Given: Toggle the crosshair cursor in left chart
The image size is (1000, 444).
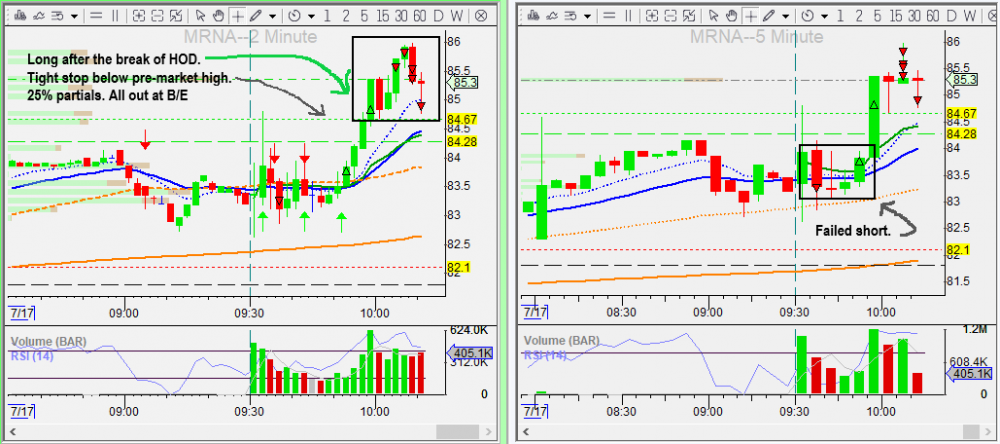Looking at the screenshot, I should tap(237, 16).
